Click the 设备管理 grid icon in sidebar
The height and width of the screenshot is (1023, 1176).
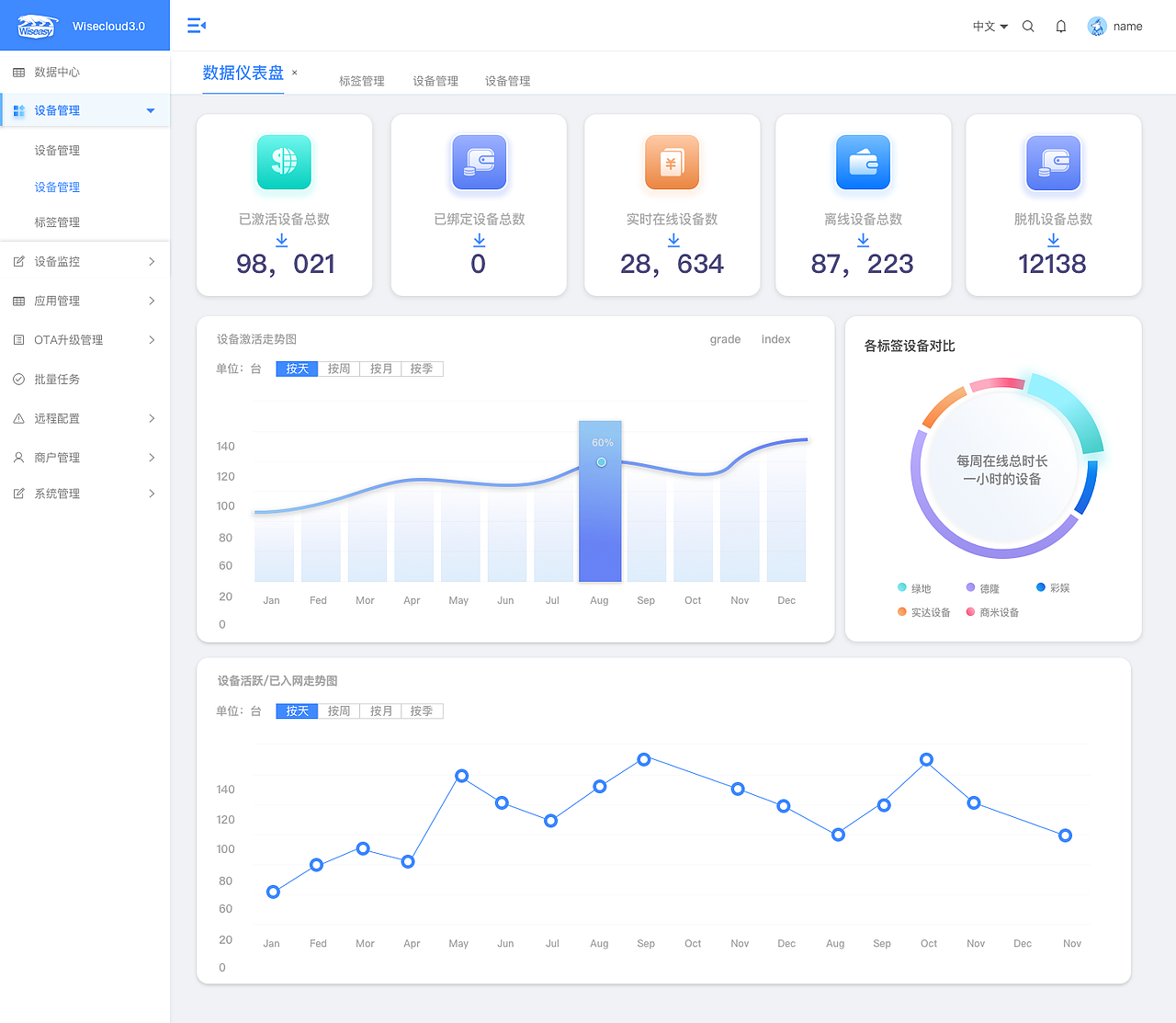click(x=18, y=110)
